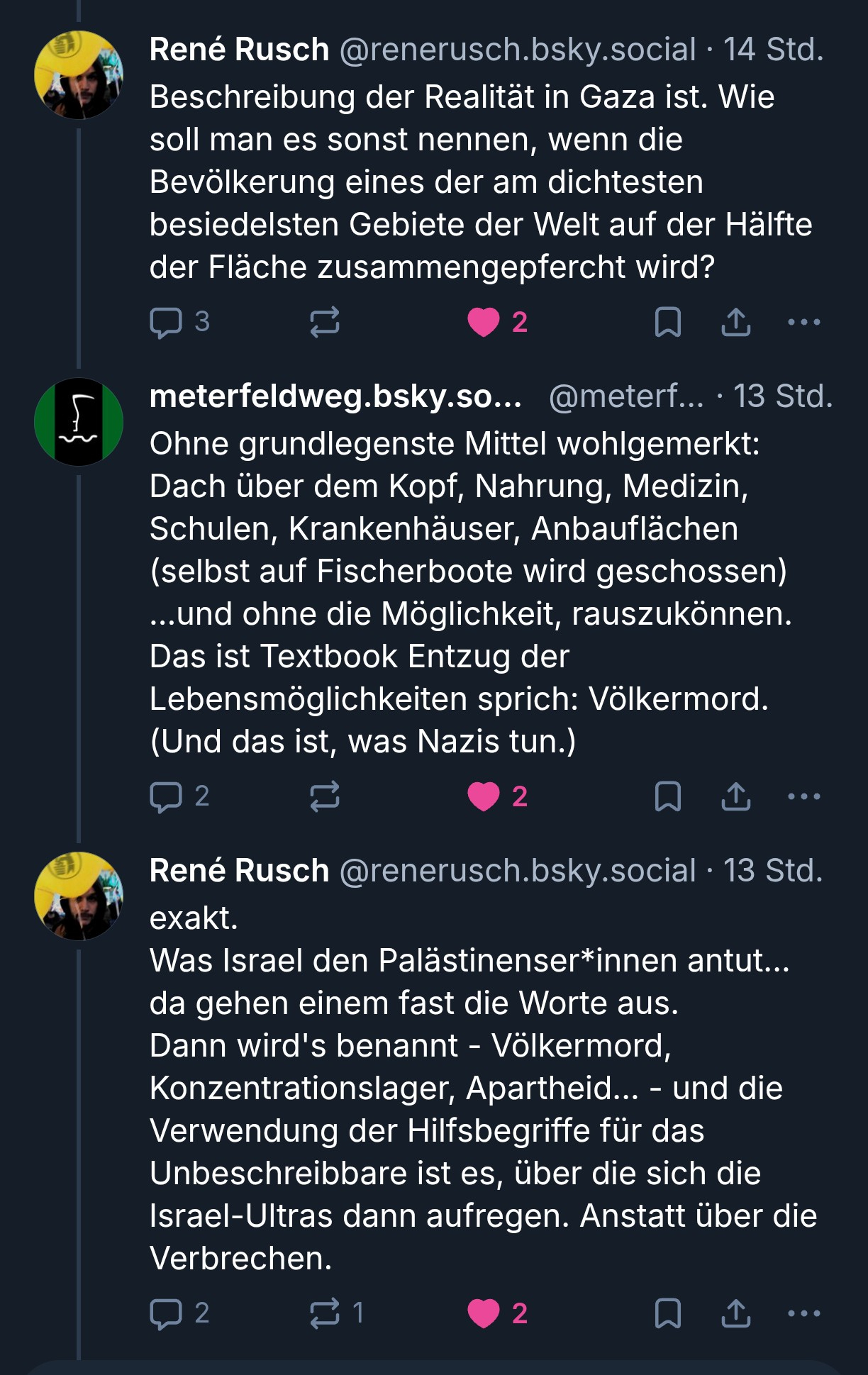Screen dimensions: 868x1375
Task: Share René Rusch's 14 Std. post
Action: click(x=736, y=323)
